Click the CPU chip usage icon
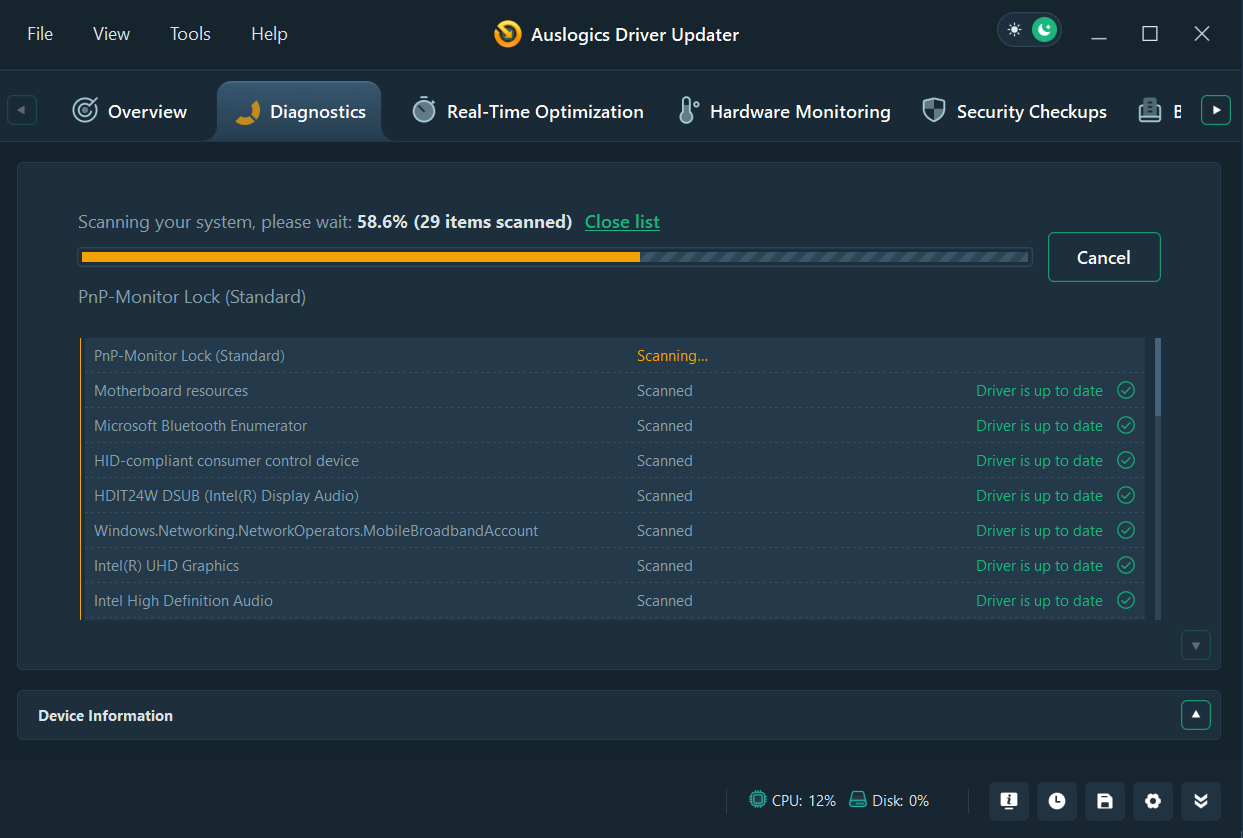Screen dimensions: 1243x838 coord(758,800)
